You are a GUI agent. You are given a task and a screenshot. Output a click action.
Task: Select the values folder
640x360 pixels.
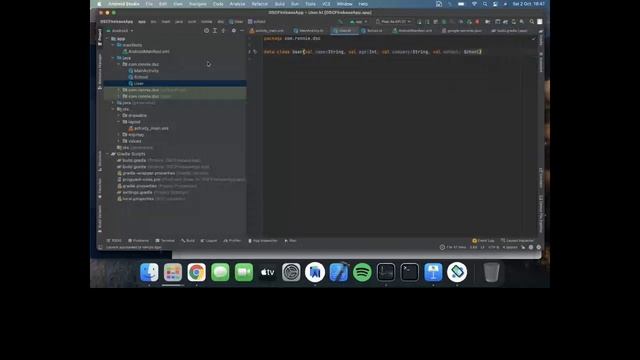click(x=132, y=141)
